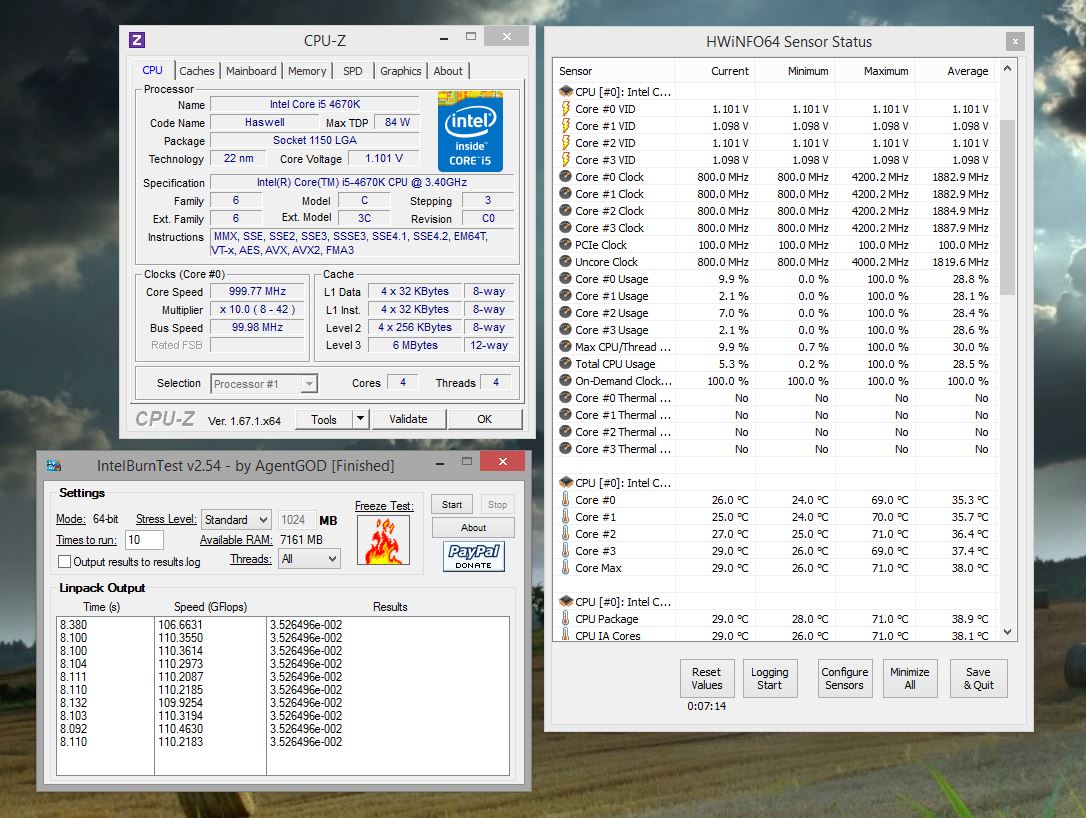Screen dimensions: 1086x818
Task: Click the icon beside PCIe Clock
Action: click(565, 244)
